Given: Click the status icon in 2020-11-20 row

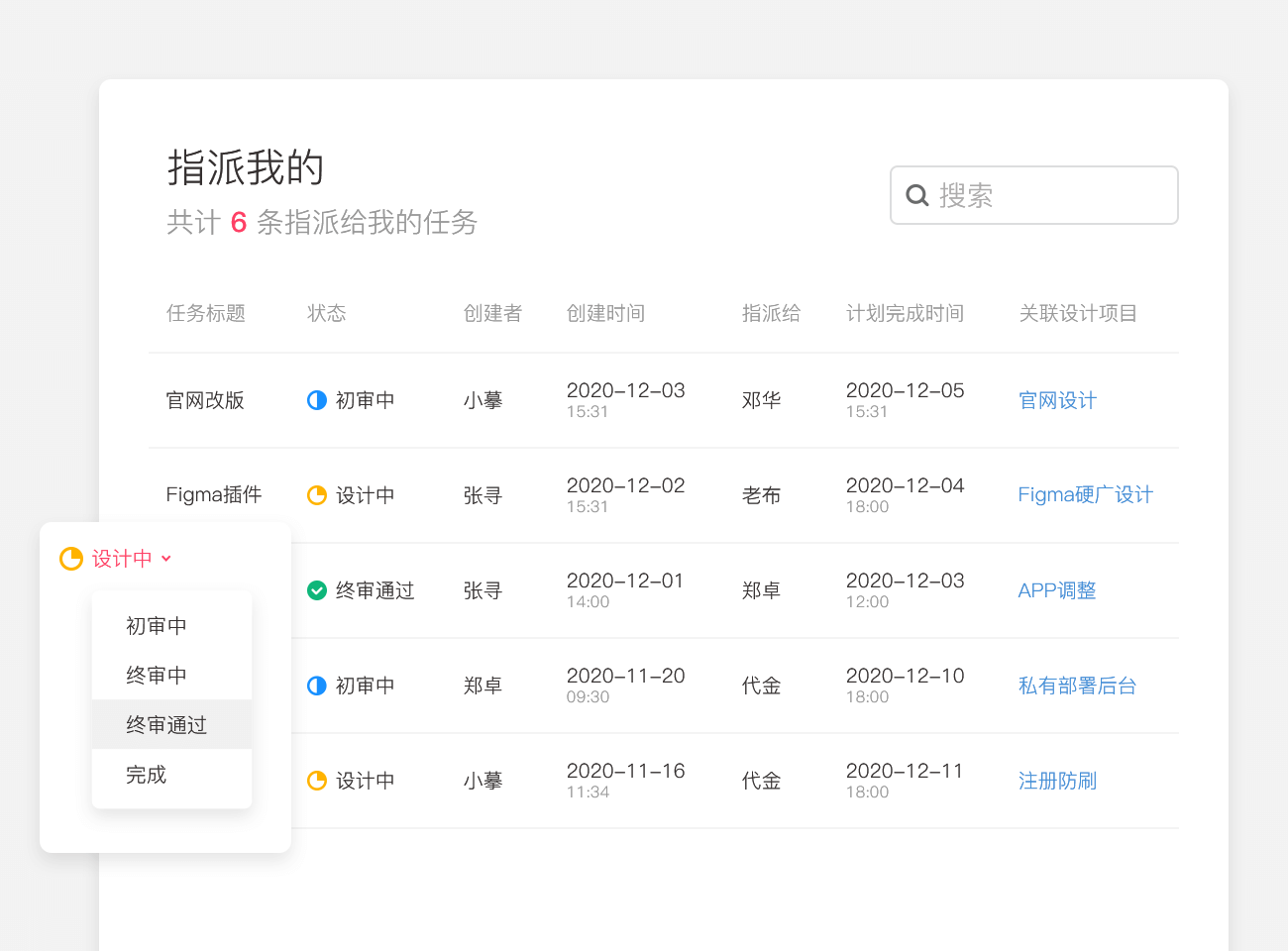Looking at the screenshot, I should 317,686.
